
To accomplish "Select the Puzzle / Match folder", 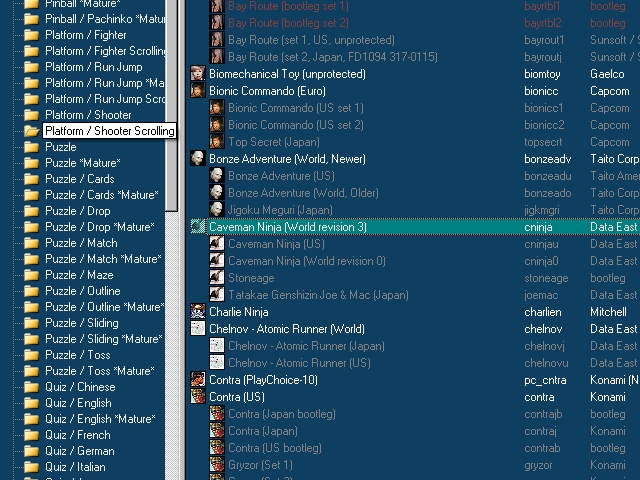I will (x=81, y=243).
